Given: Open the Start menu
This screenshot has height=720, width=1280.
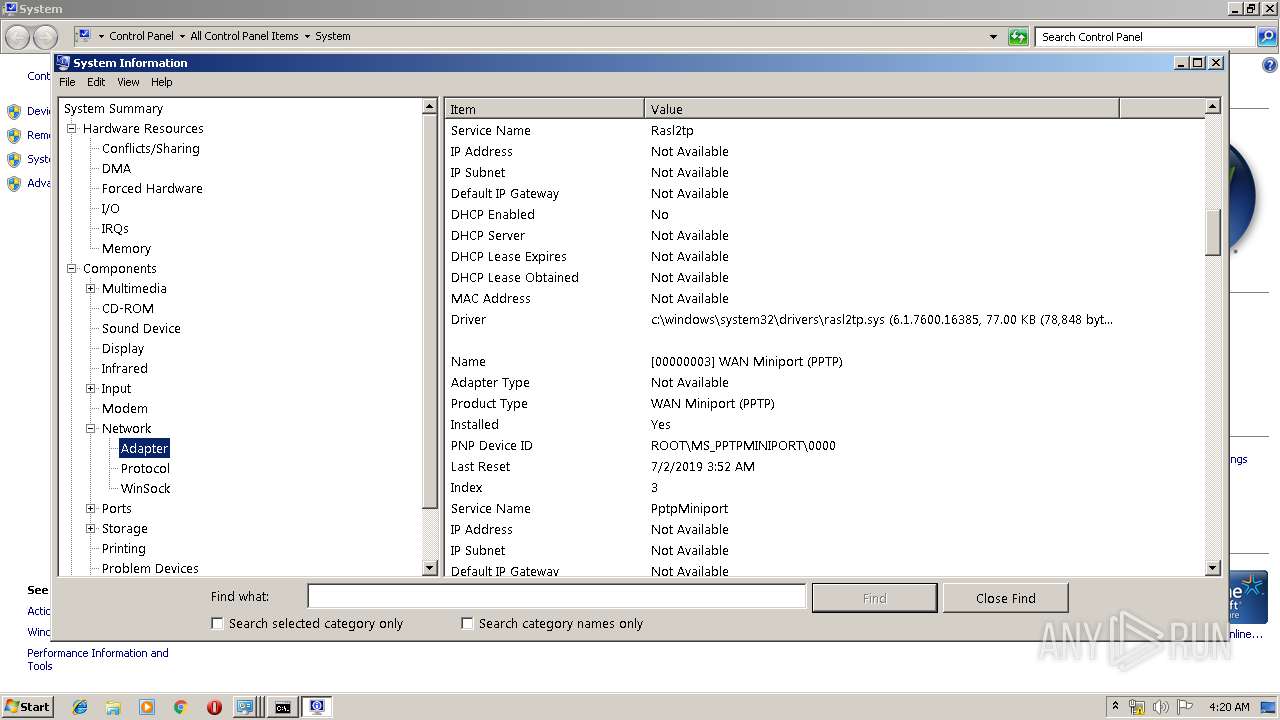Looking at the screenshot, I should tap(27, 706).
